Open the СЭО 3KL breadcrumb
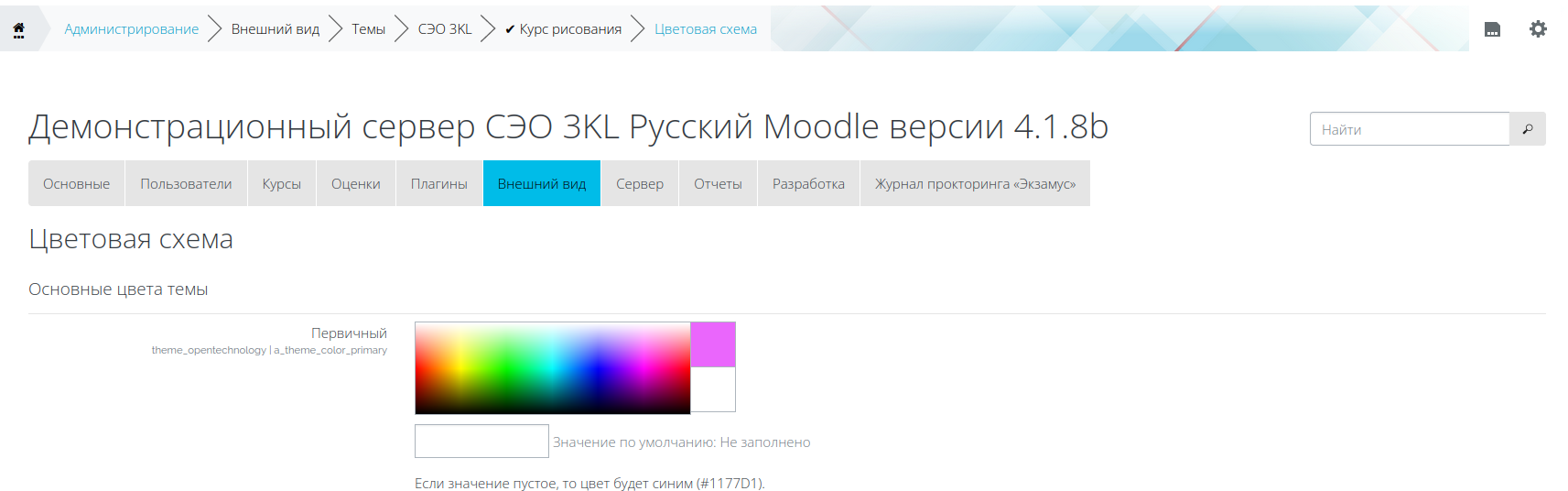Screen dimensions: 1568x491 point(445,29)
